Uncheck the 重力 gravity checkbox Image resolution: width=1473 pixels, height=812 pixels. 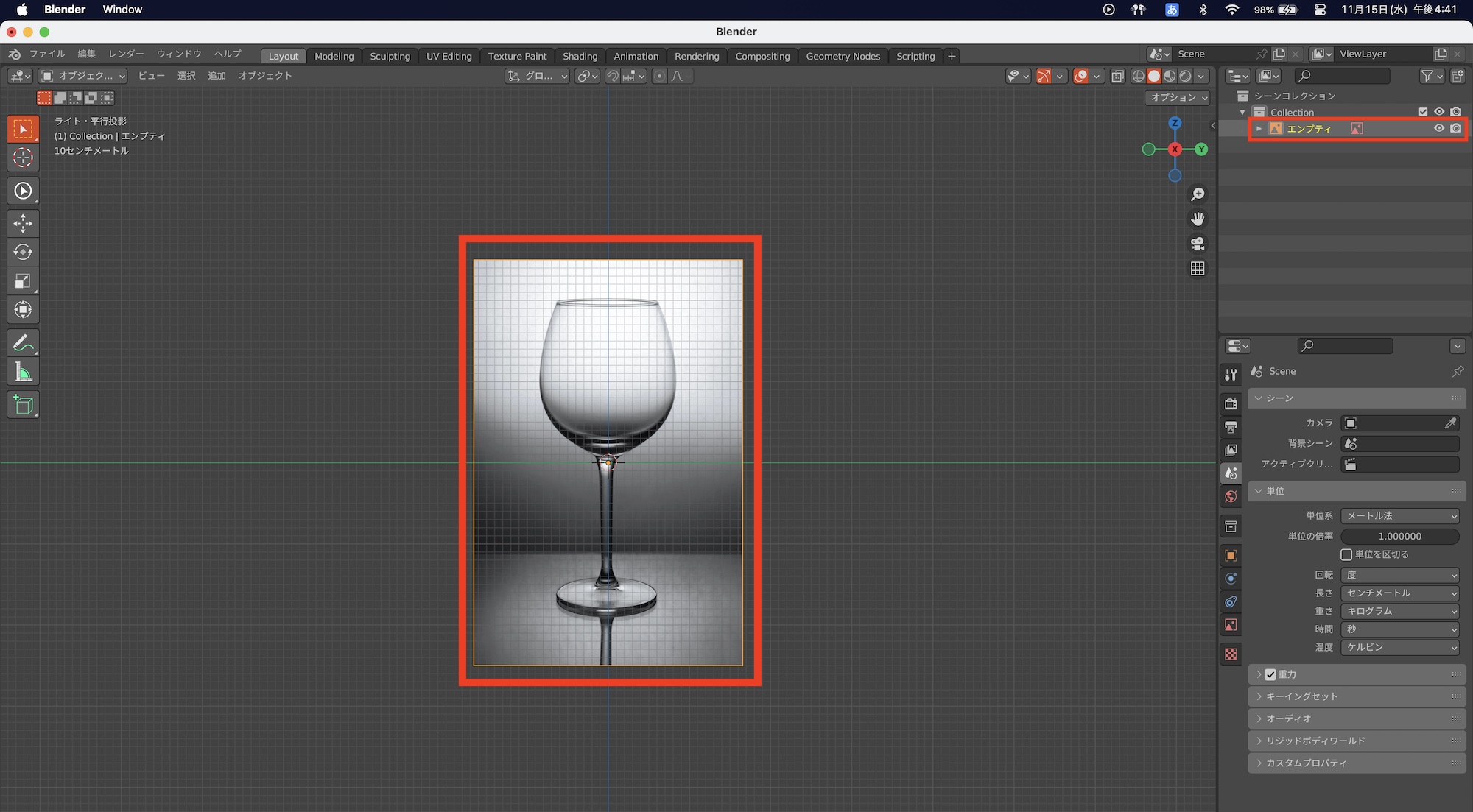click(1270, 674)
